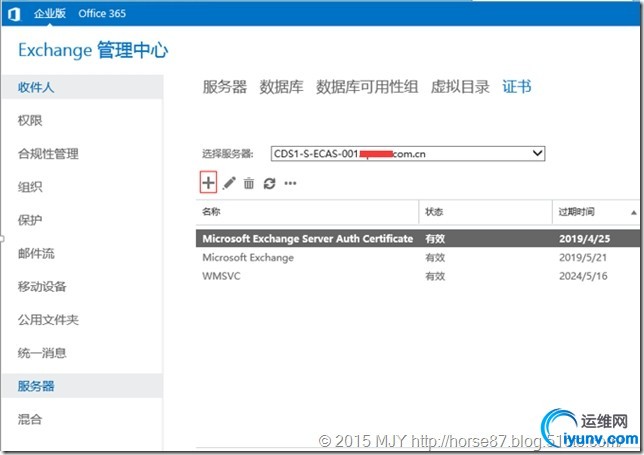This screenshot has height=455, width=644.
Task: Click expiry date 2019/4/25
Action: point(584,239)
